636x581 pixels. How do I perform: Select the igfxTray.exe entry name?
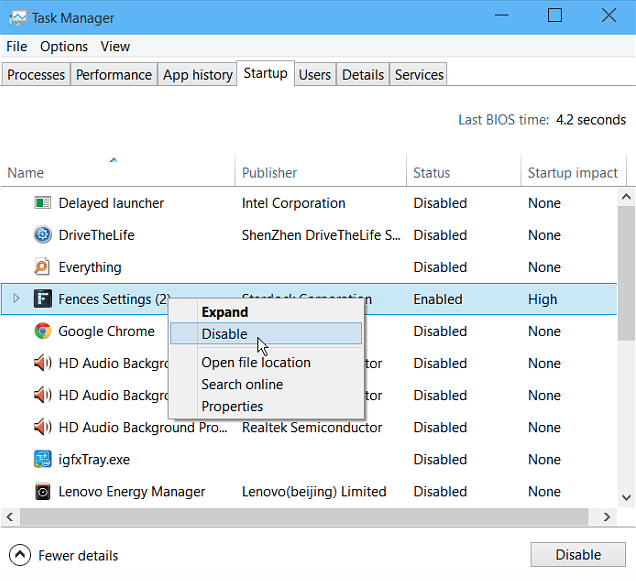pyautogui.click(x=94, y=459)
